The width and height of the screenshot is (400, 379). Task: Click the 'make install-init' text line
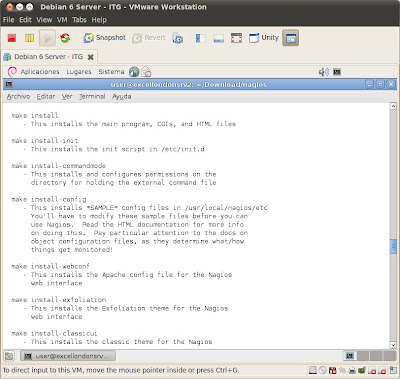(x=45, y=141)
